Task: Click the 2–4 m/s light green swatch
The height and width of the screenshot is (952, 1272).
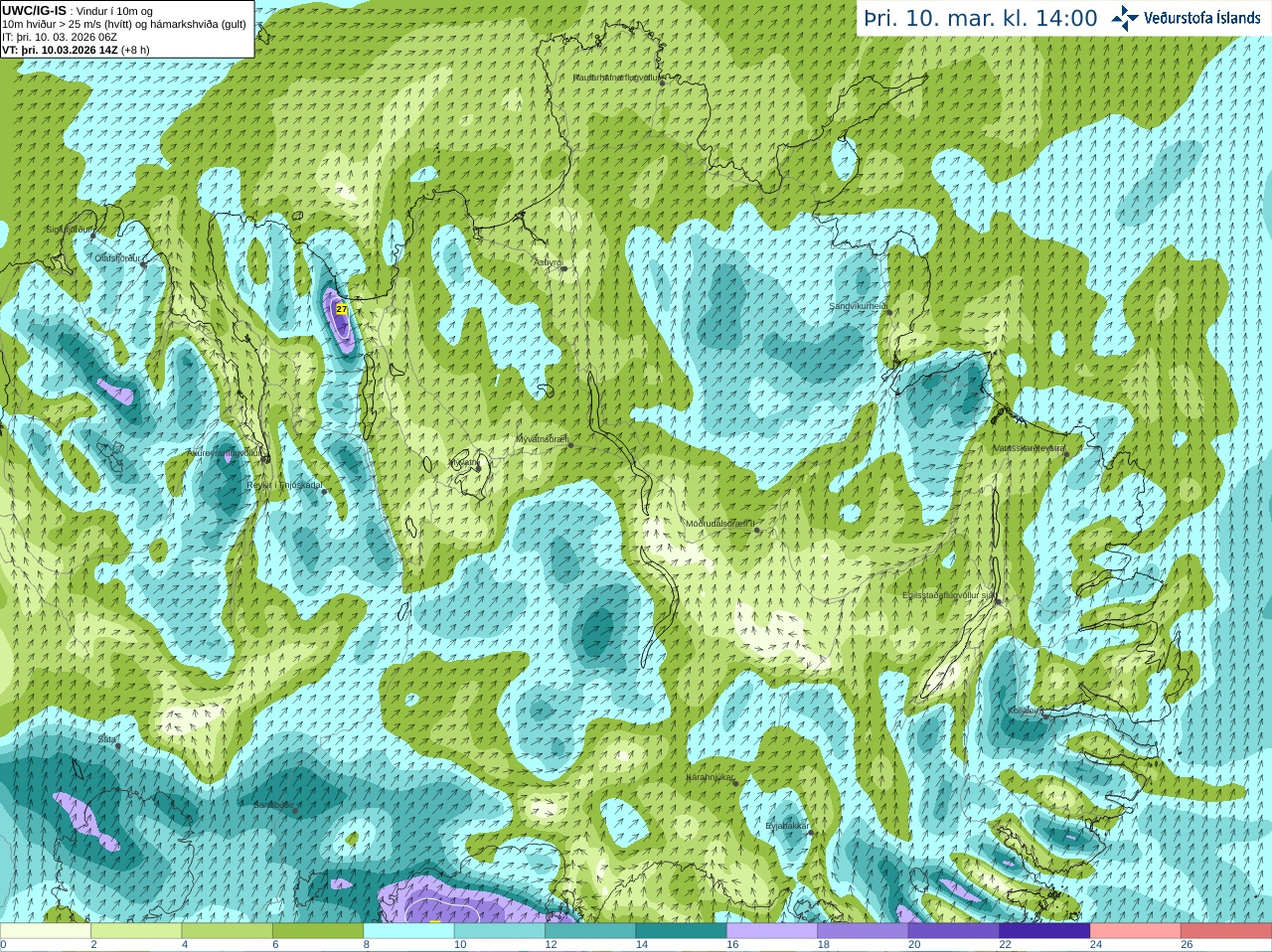Action: coord(136,931)
